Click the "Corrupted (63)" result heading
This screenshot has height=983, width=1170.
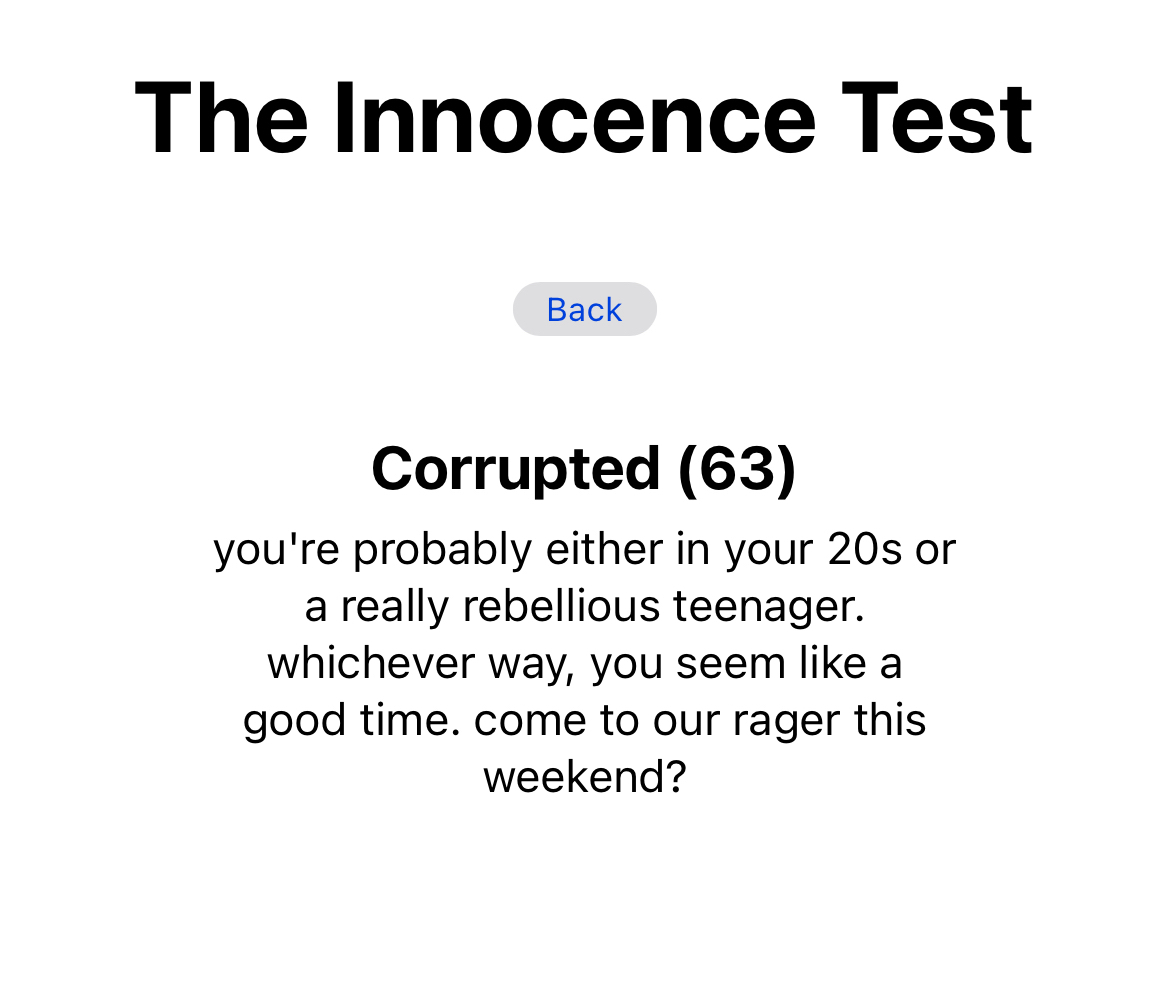coord(584,468)
